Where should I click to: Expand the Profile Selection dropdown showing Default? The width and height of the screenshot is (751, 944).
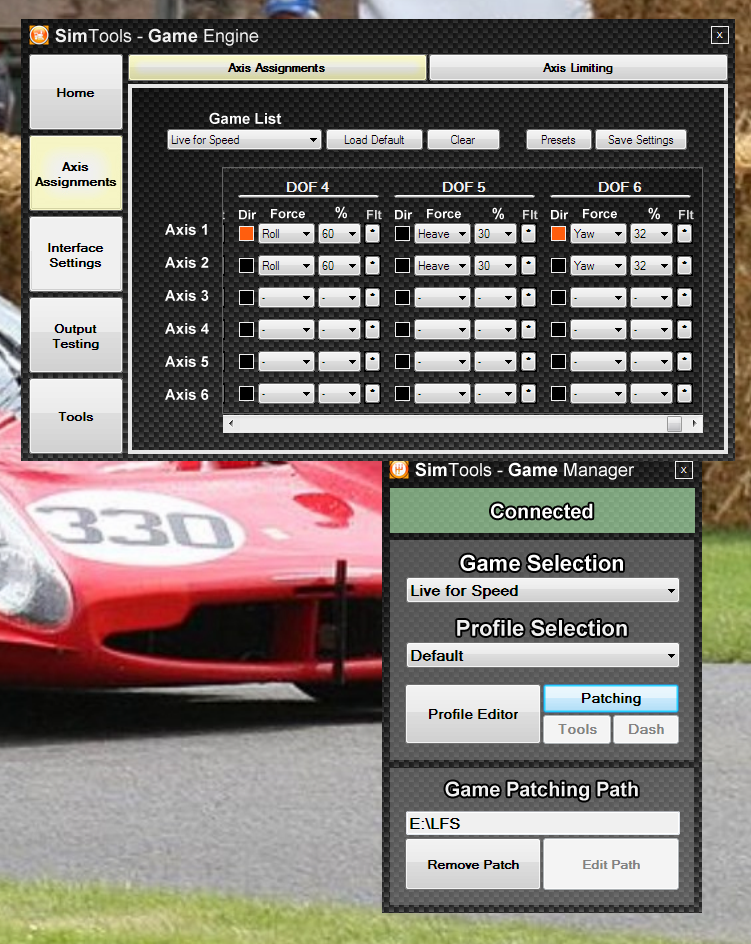[x=542, y=656]
